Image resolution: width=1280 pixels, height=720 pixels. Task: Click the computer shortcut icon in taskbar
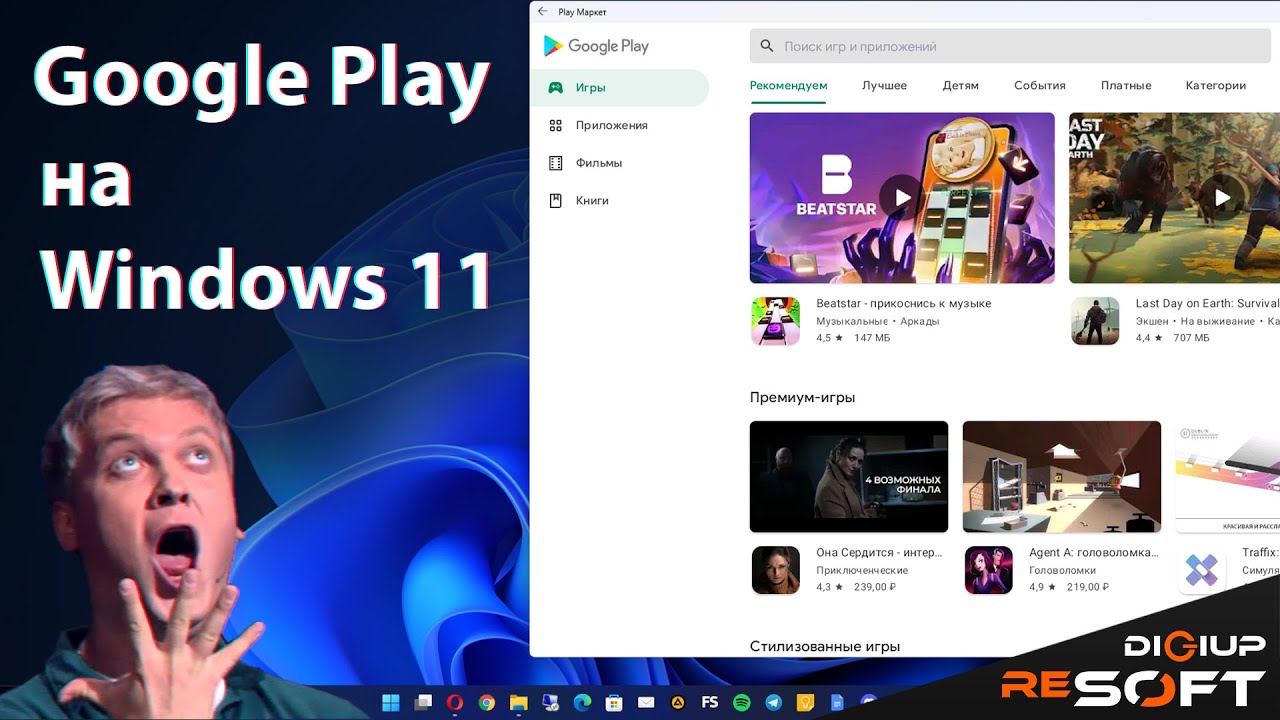550,703
